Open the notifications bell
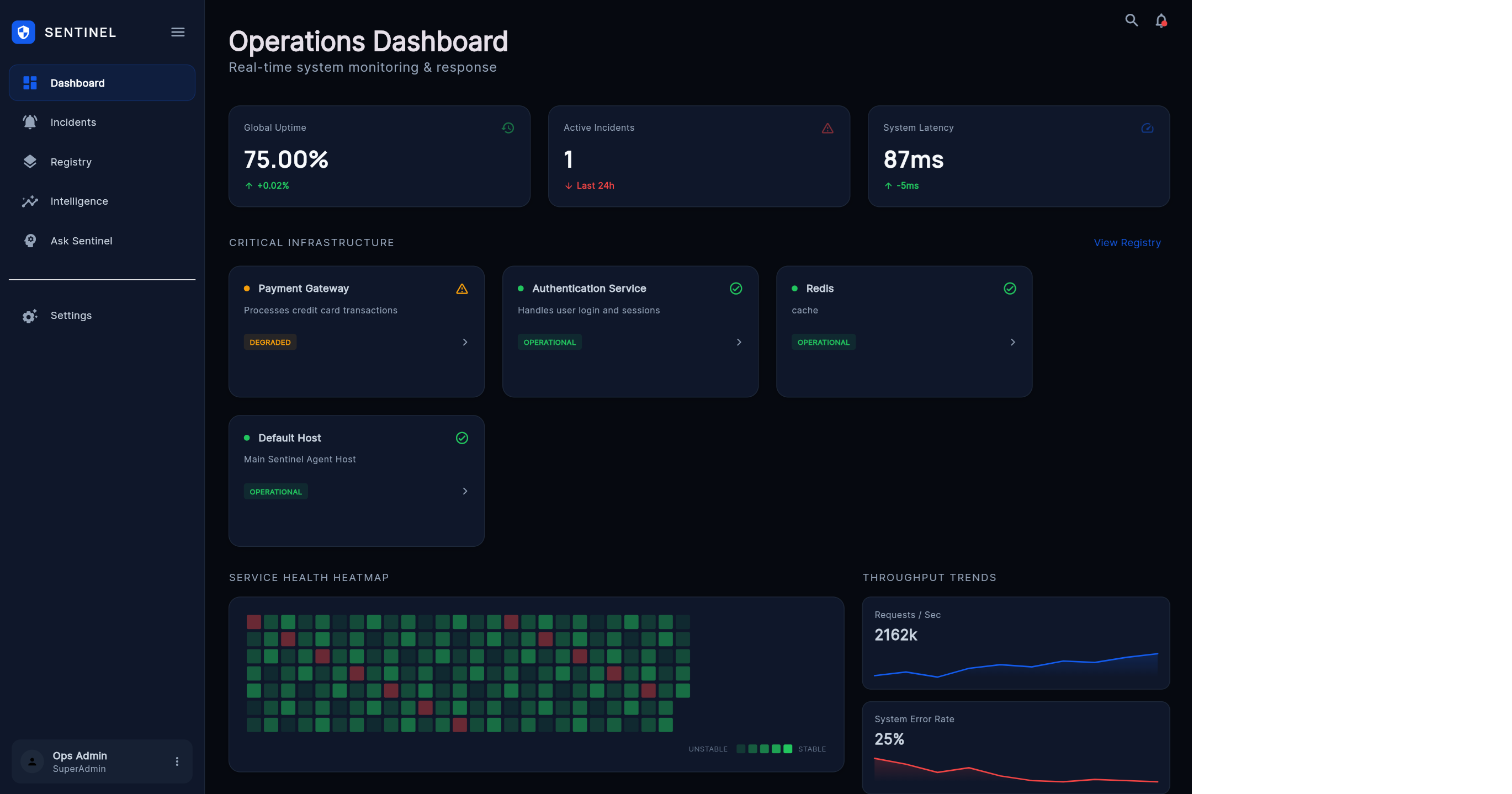This screenshot has height=794, width=1512. (x=1160, y=21)
